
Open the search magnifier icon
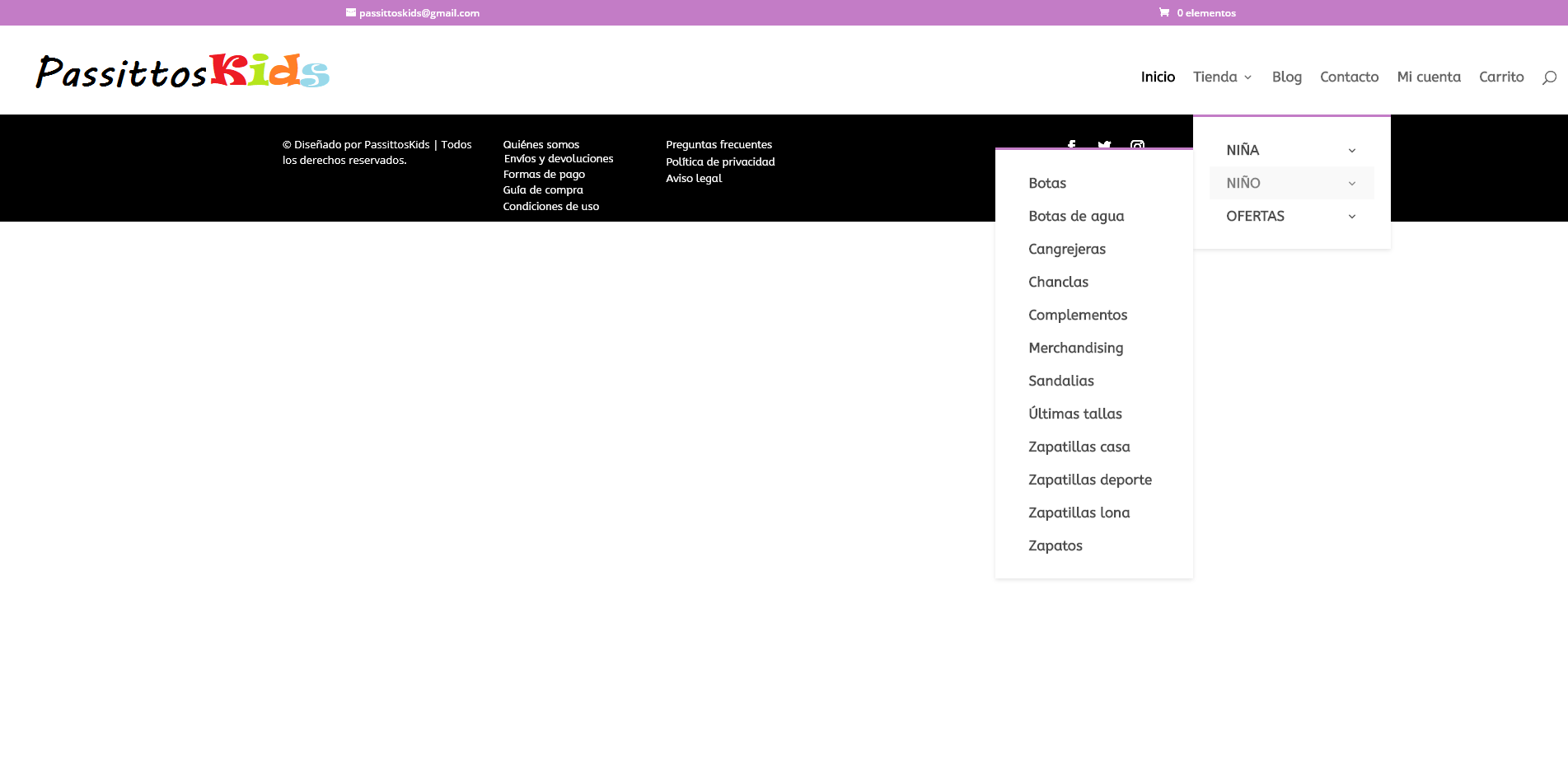[x=1549, y=77]
